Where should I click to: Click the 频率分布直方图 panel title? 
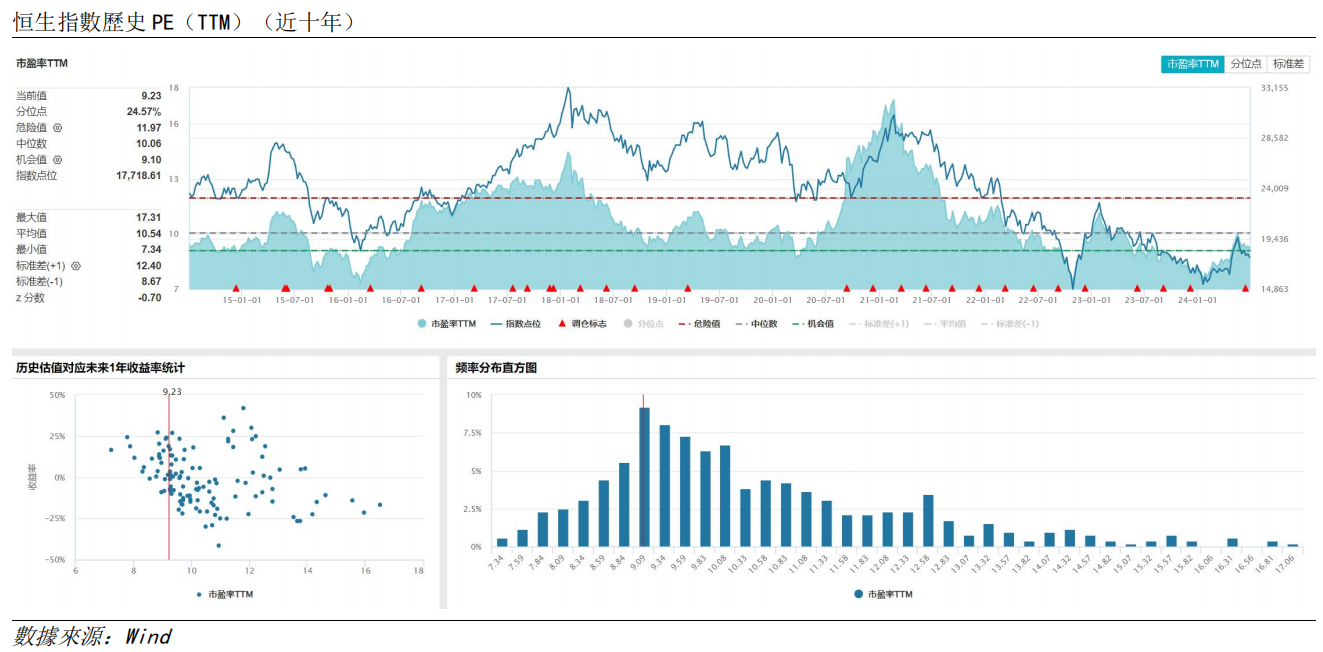coord(496,369)
